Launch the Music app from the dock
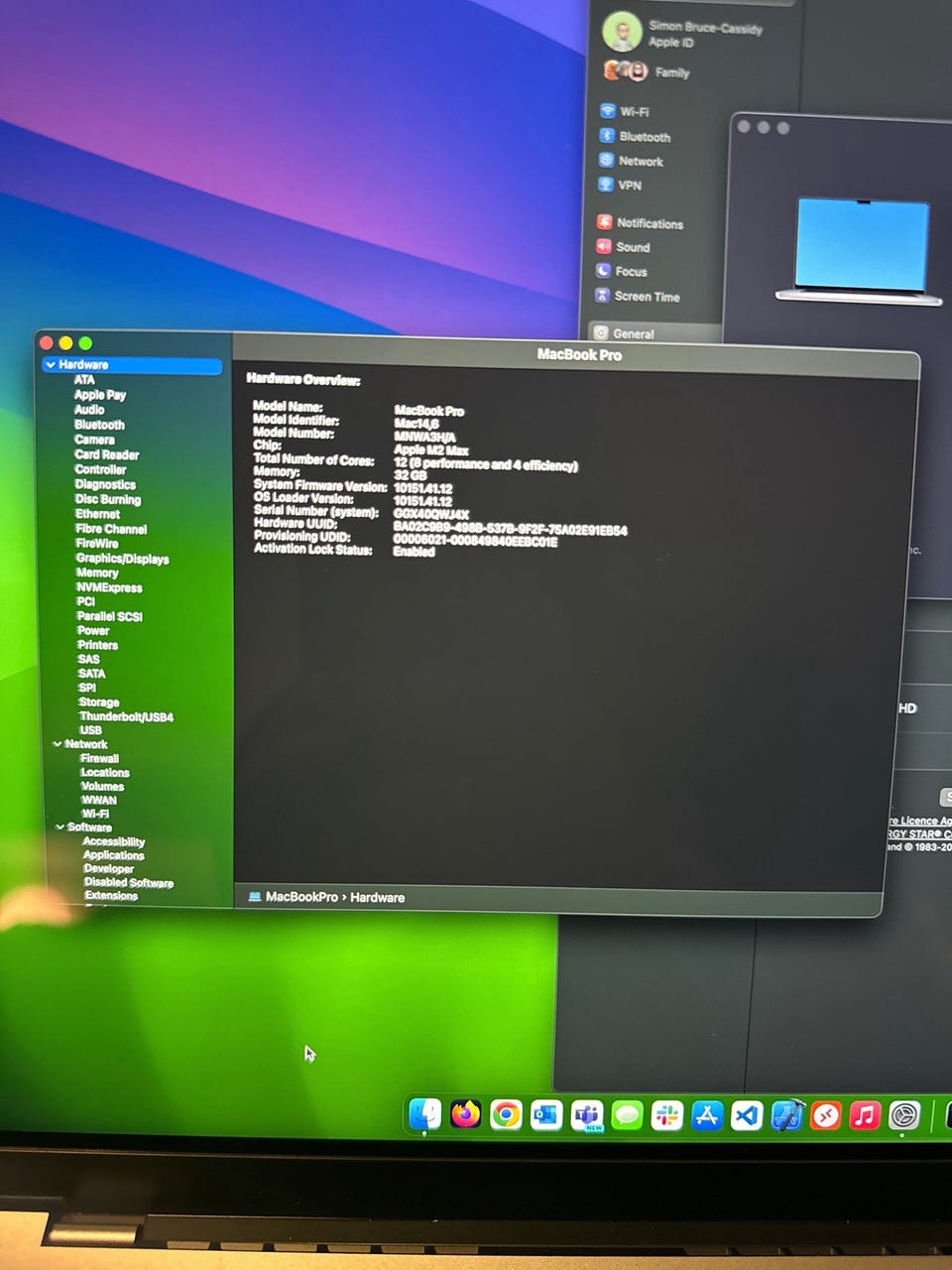 pos(865,1116)
